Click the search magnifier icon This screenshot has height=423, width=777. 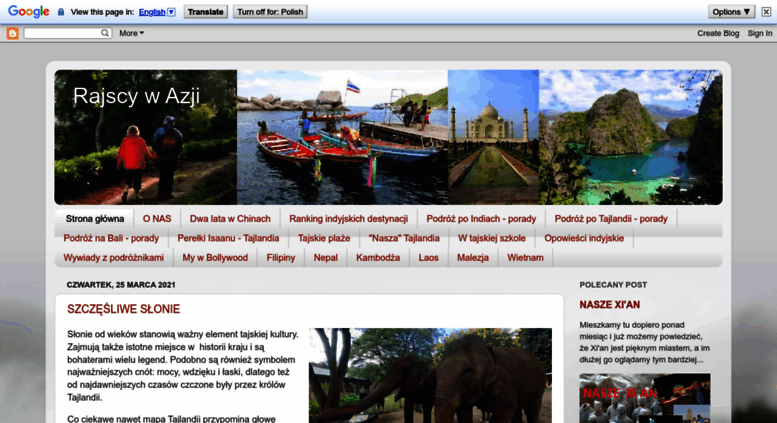pos(105,33)
